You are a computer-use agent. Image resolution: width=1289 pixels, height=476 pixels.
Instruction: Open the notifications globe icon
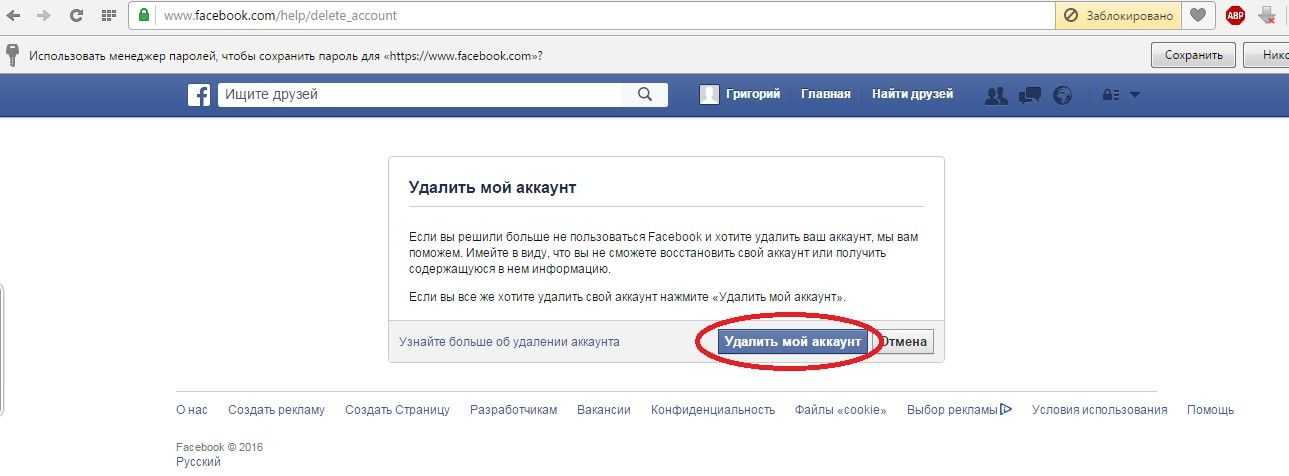coord(1063,95)
